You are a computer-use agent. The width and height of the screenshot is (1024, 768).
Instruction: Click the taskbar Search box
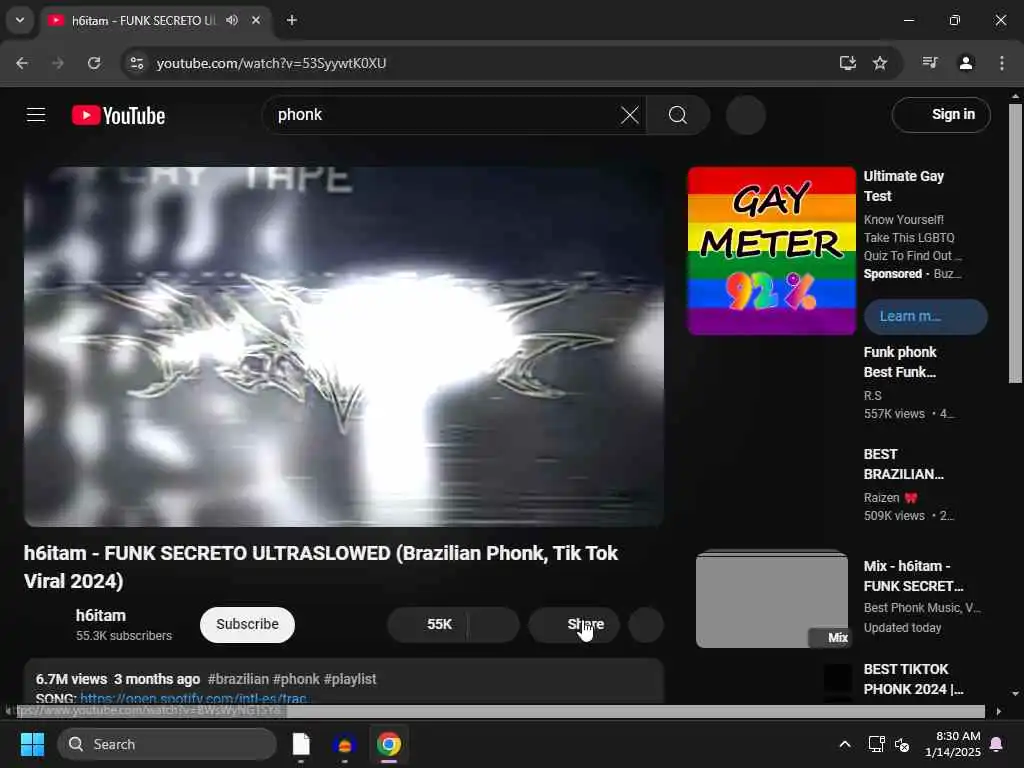pyautogui.click(x=167, y=744)
